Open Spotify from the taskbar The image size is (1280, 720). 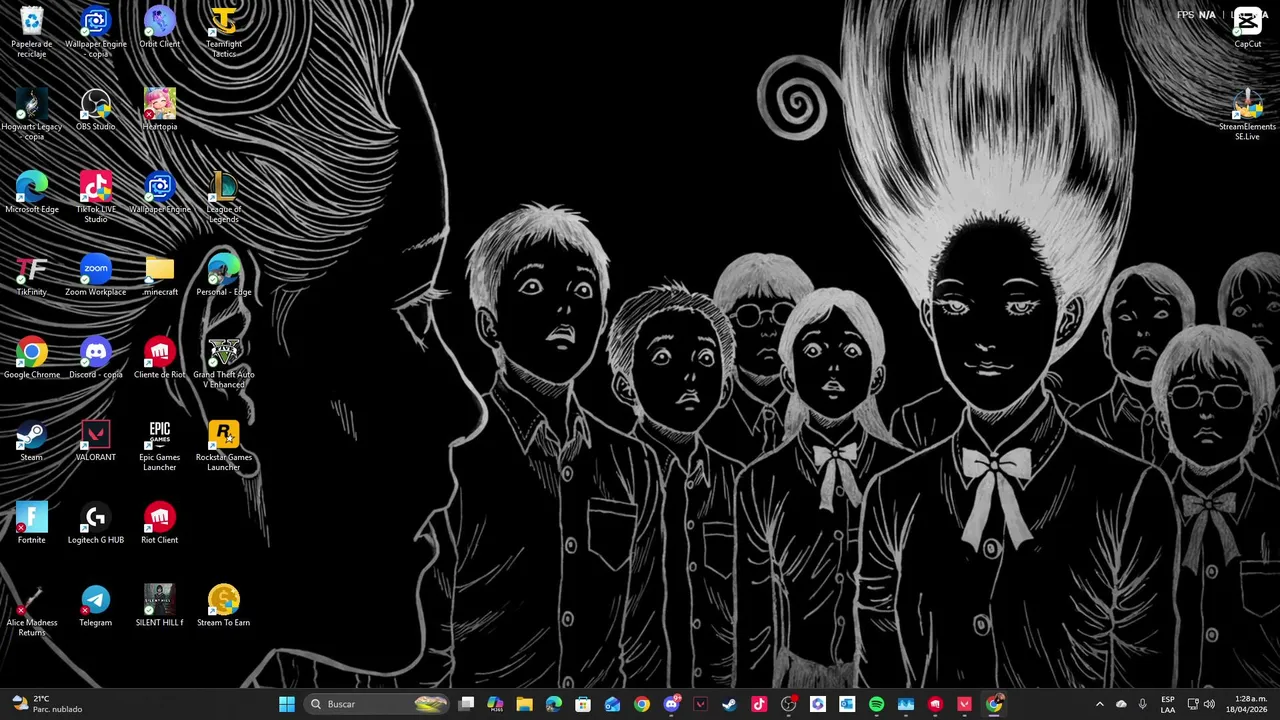876,704
